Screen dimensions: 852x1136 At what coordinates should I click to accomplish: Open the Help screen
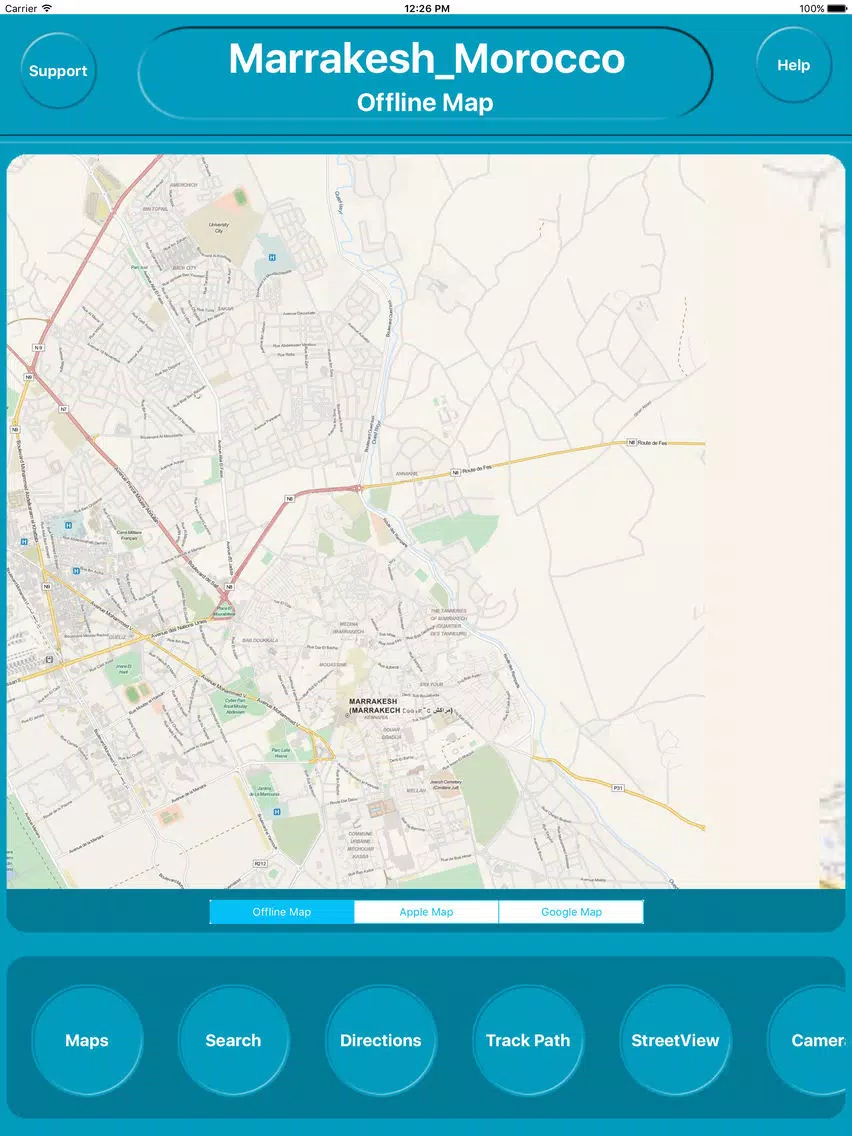pyautogui.click(x=793, y=65)
